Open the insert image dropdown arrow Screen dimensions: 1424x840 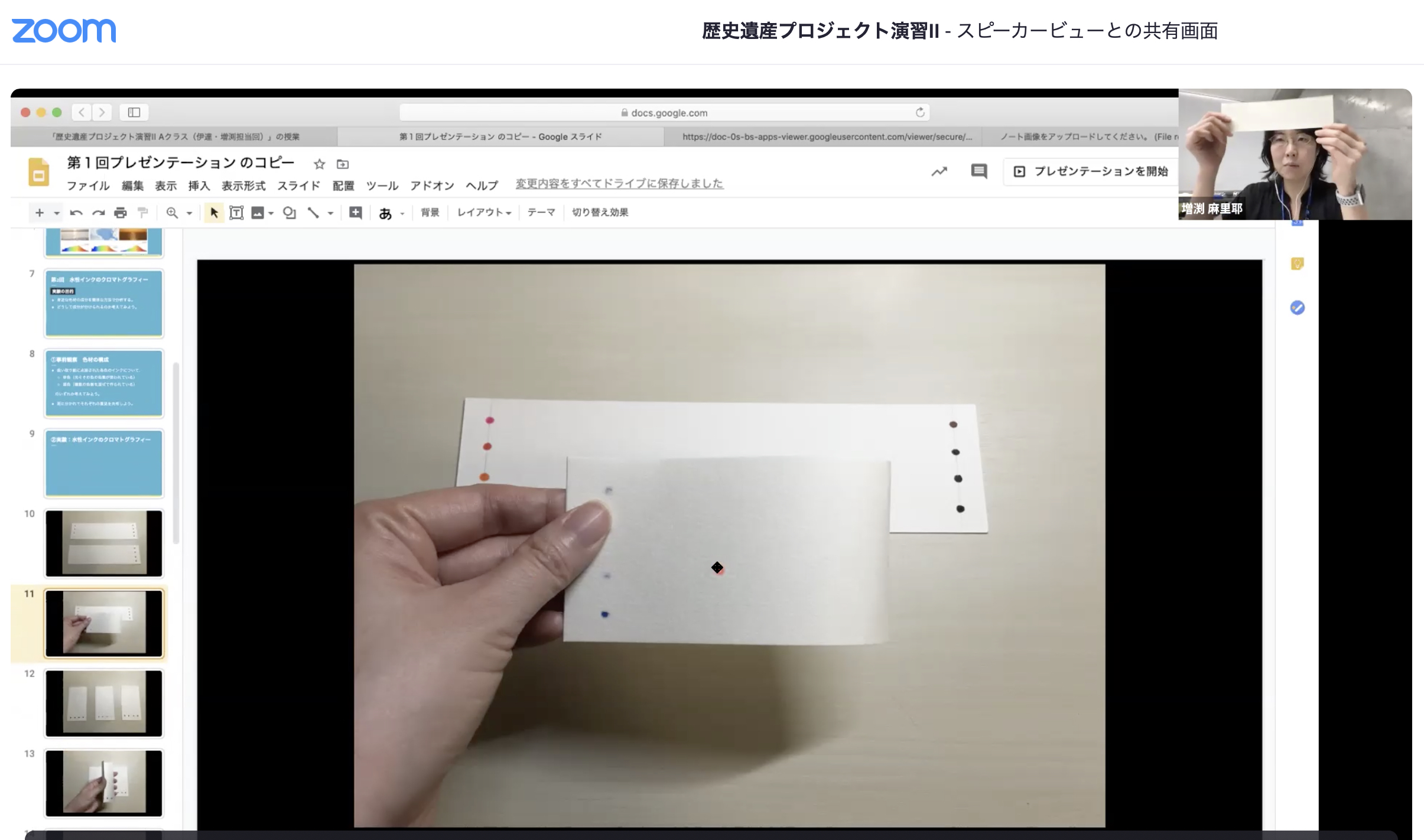pyautogui.click(x=271, y=213)
